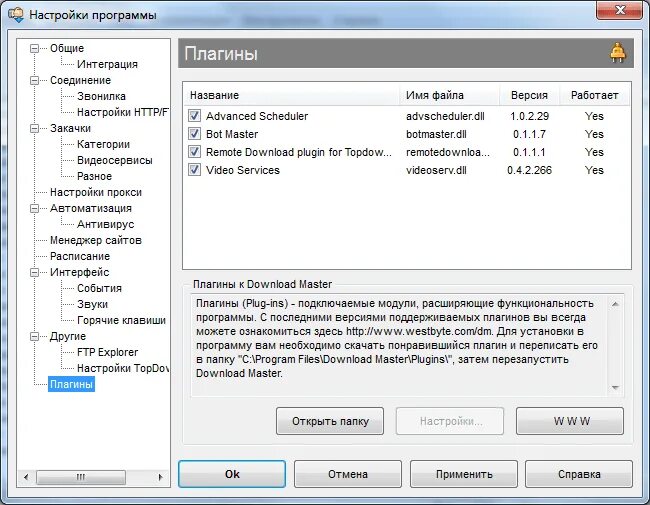Select Закачки in the tree
The width and height of the screenshot is (650, 505).
70,128
